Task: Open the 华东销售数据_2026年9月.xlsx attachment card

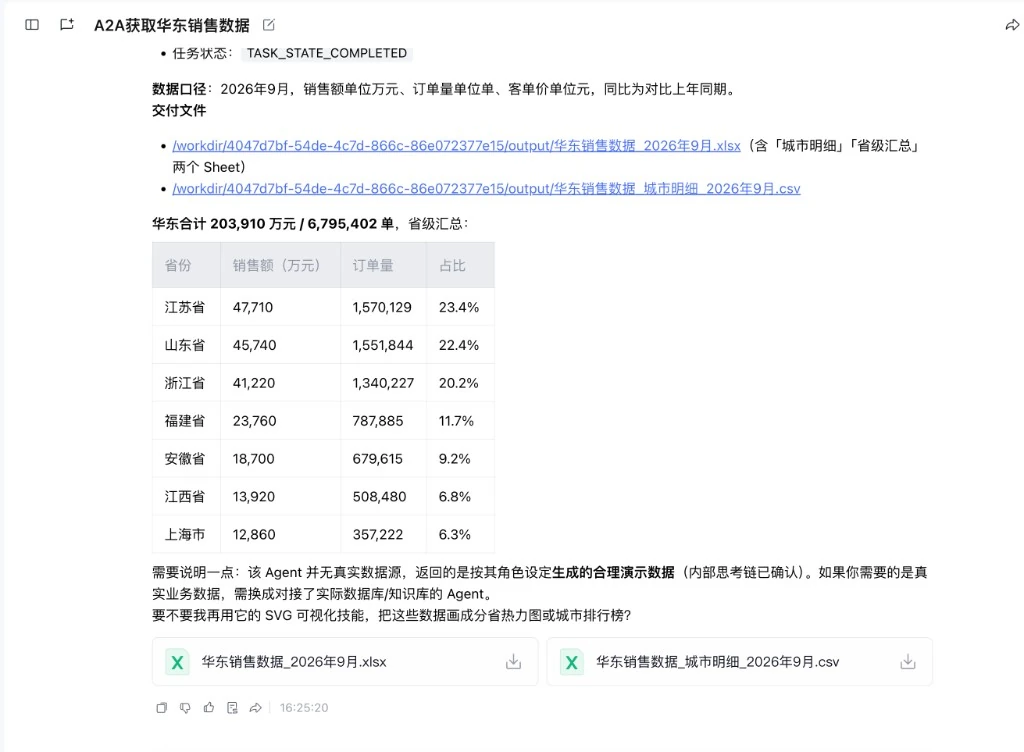Action: [x=345, y=662]
